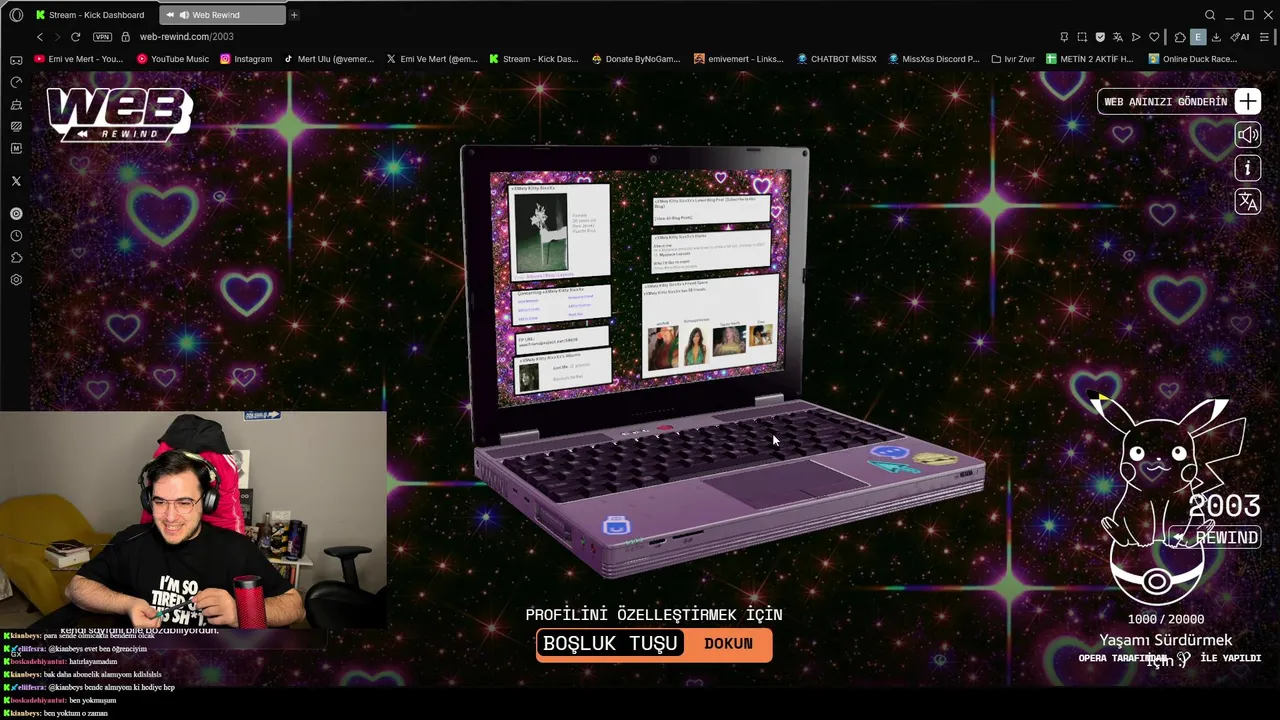Open MissXss Discord bookmark
Viewport: 1280px width, 720px height.
tap(934, 59)
